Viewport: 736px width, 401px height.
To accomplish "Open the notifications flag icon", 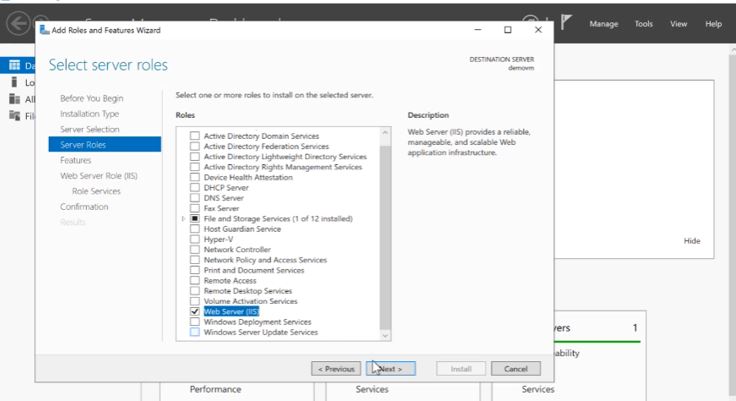I will (566, 23).
